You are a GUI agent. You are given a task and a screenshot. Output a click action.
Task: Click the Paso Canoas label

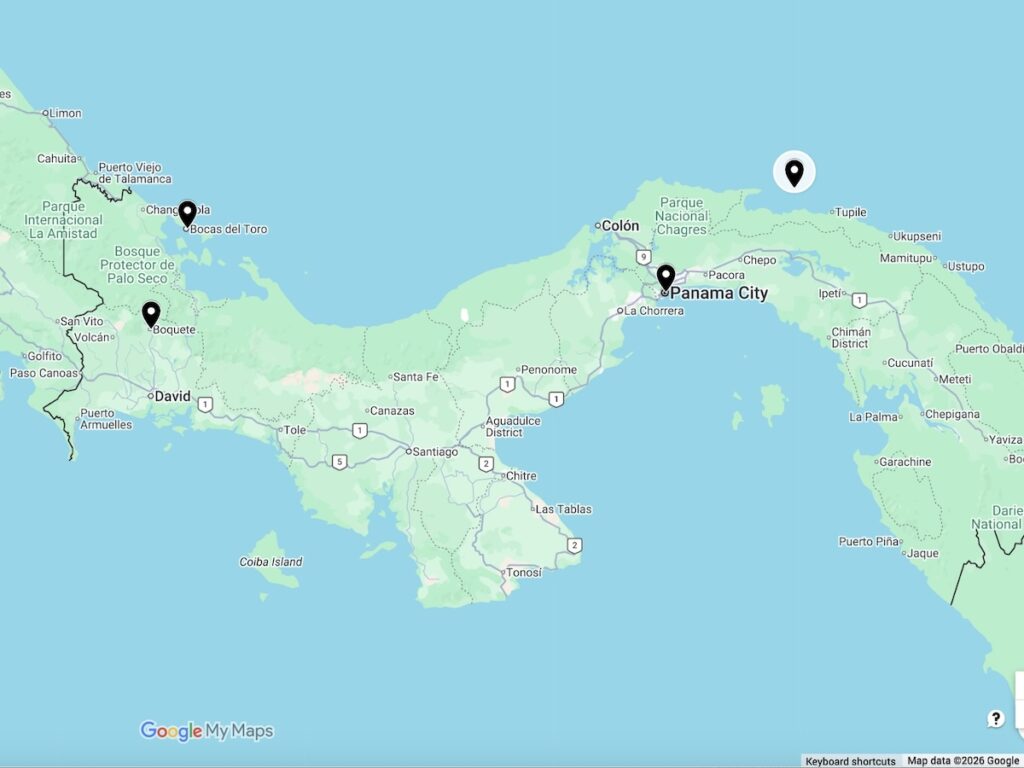pos(44,373)
